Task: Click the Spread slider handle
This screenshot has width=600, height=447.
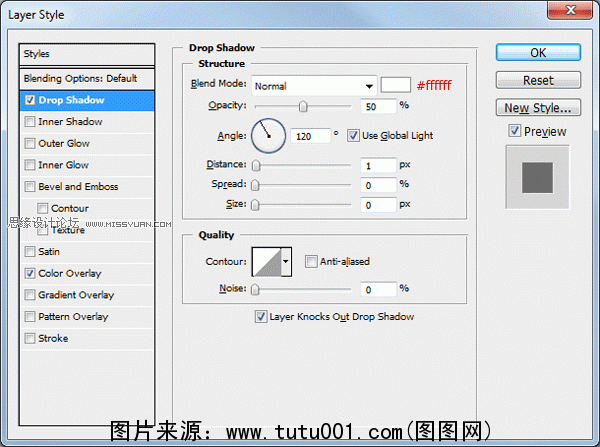Action: pyautogui.click(x=255, y=185)
